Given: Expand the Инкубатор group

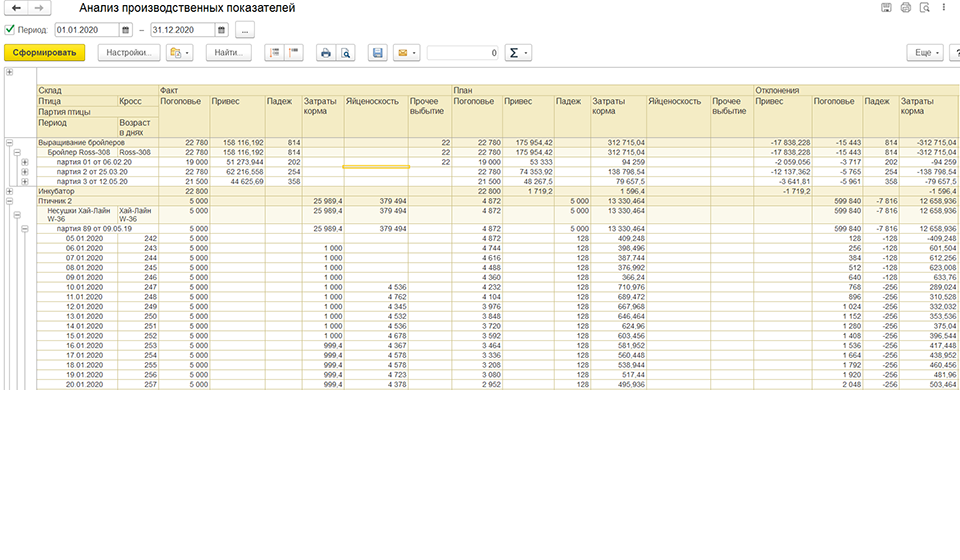Looking at the screenshot, I should (x=9, y=191).
